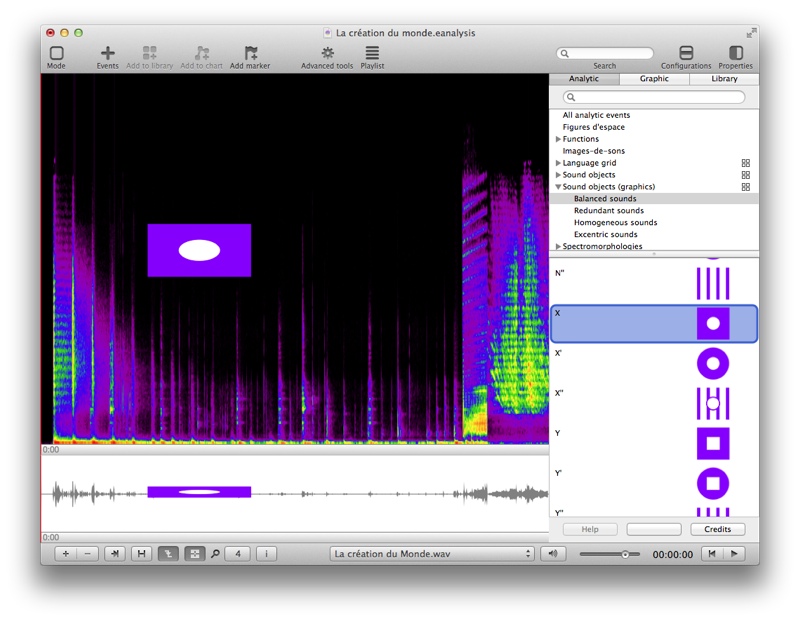800x621 pixels.
Task: Rewind to start with skip-back button
Action: [712, 554]
